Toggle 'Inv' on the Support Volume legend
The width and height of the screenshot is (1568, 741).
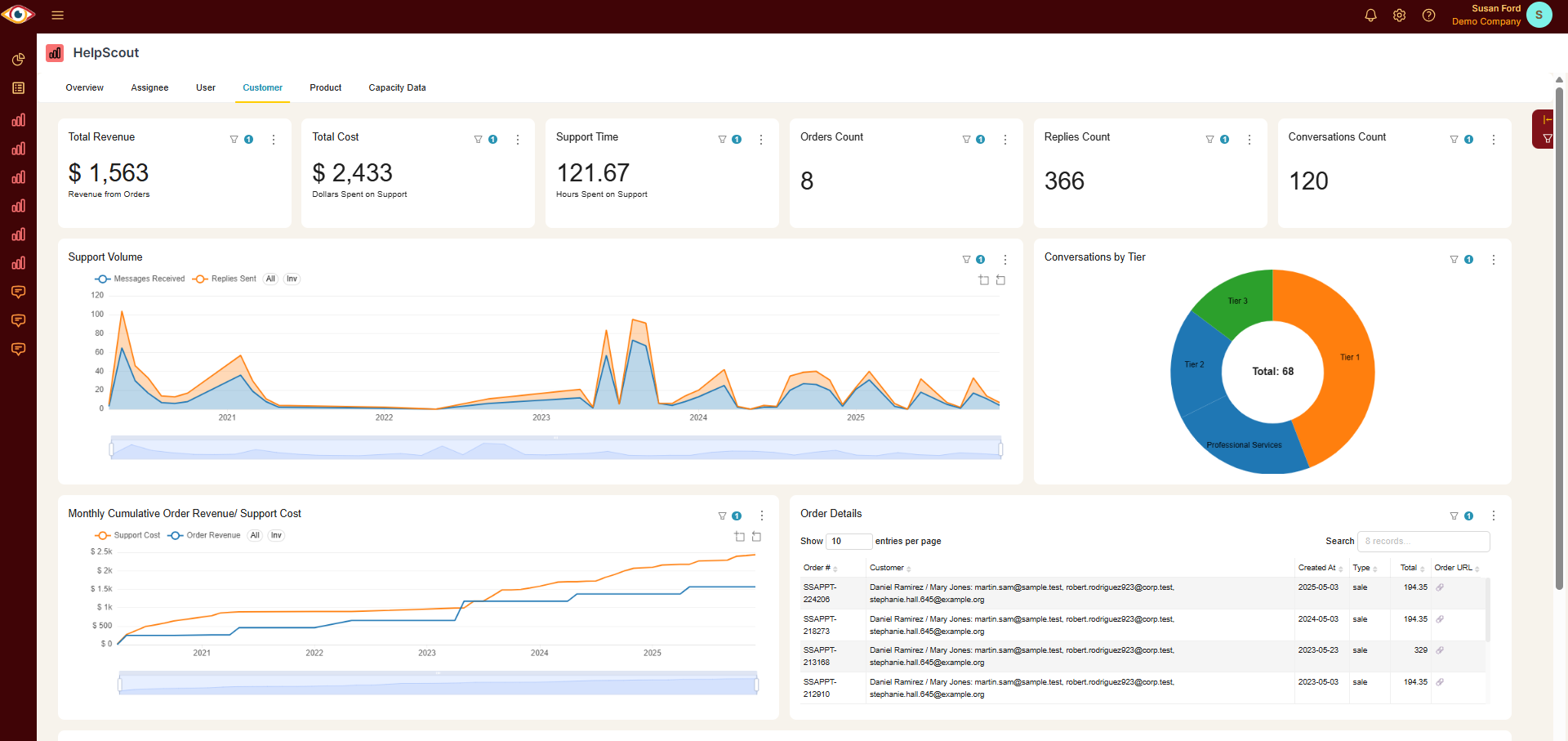[292, 279]
